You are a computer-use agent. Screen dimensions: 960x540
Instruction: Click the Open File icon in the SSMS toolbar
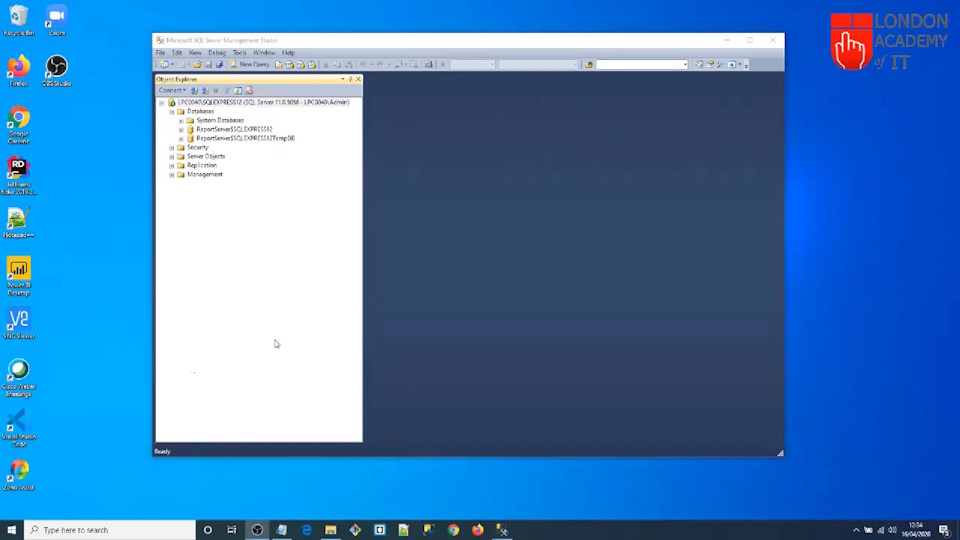(x=197, y=64)
